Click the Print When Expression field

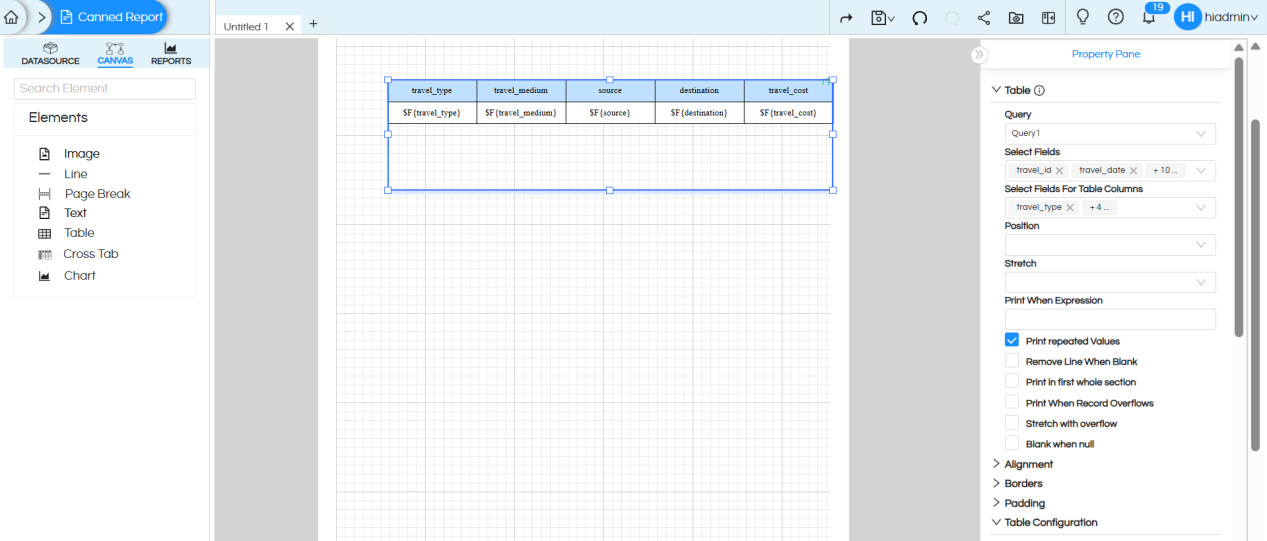1110,319
